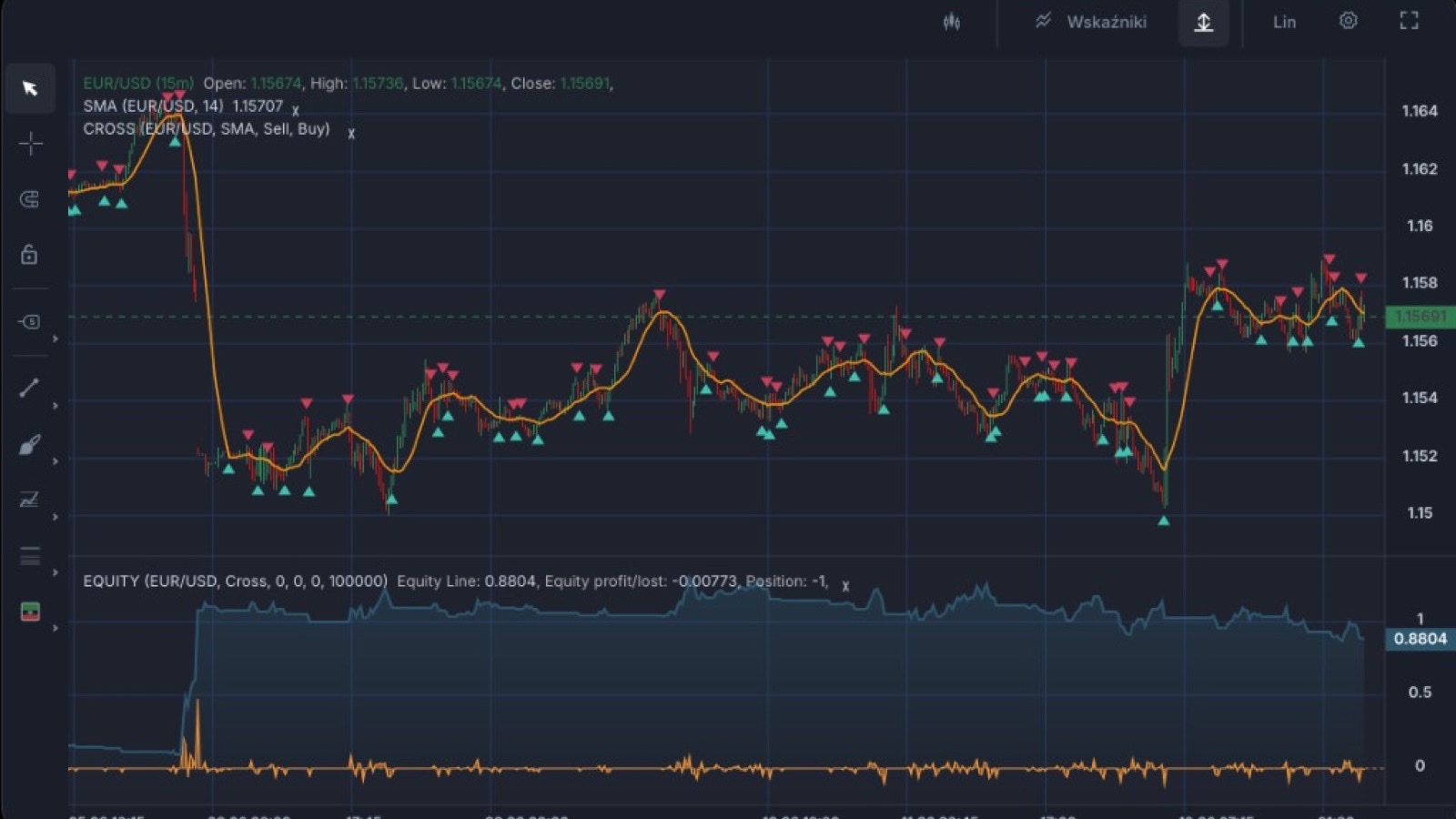Expand the brush tool options arrow
The image size is (1456, 819).
tap(56, 461)
